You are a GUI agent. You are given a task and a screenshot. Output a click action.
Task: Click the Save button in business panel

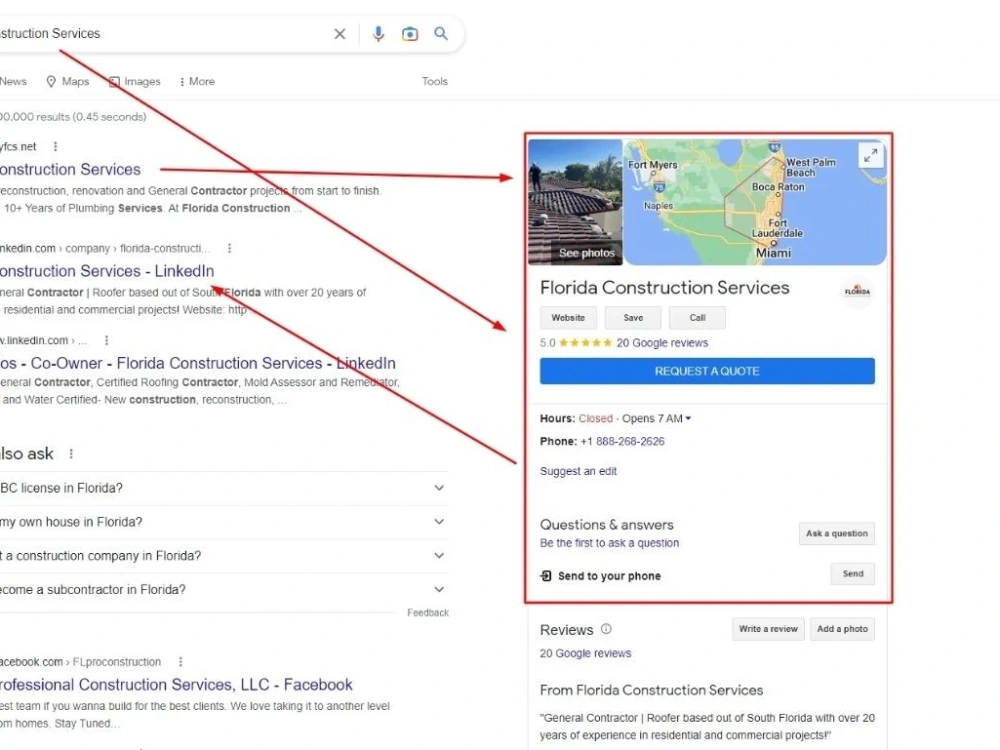(x=633, y=318)
